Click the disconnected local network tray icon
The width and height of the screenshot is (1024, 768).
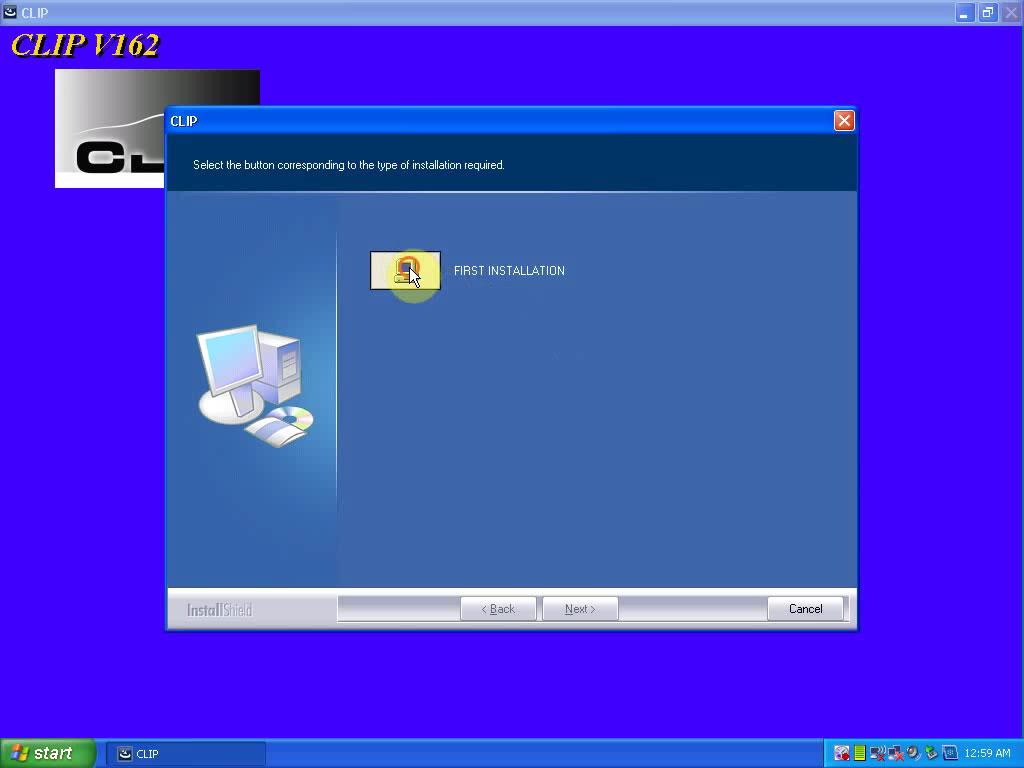point(895,753)
